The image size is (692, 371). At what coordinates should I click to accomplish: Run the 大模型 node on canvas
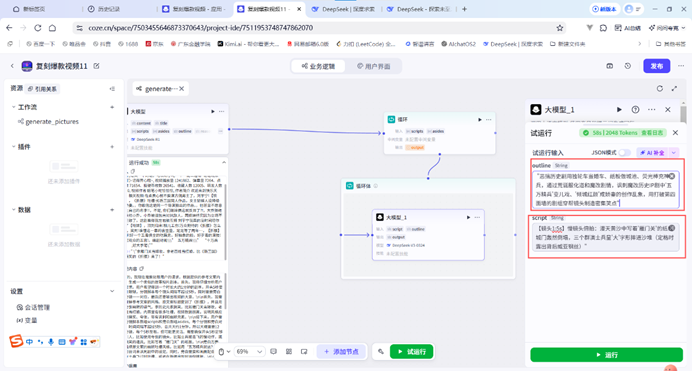[x=213, y=112]
